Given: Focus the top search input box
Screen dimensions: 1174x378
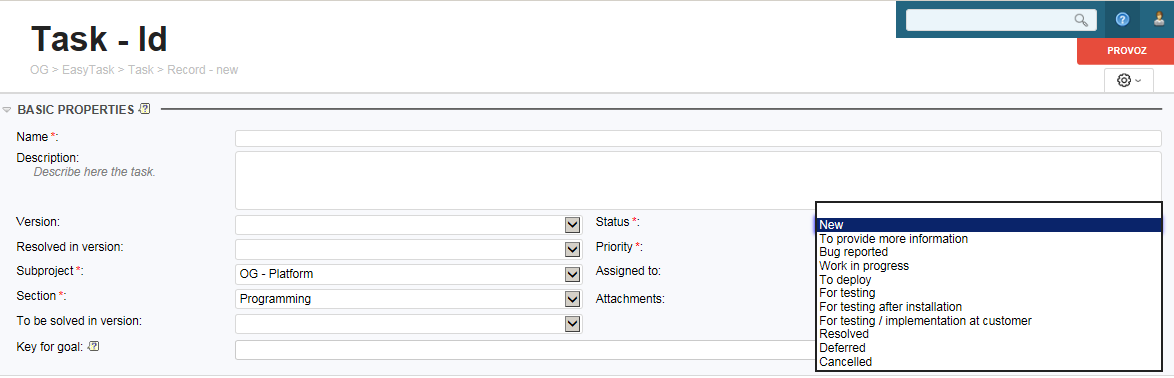Looking at the screenshot, I should click(1000, 20).
